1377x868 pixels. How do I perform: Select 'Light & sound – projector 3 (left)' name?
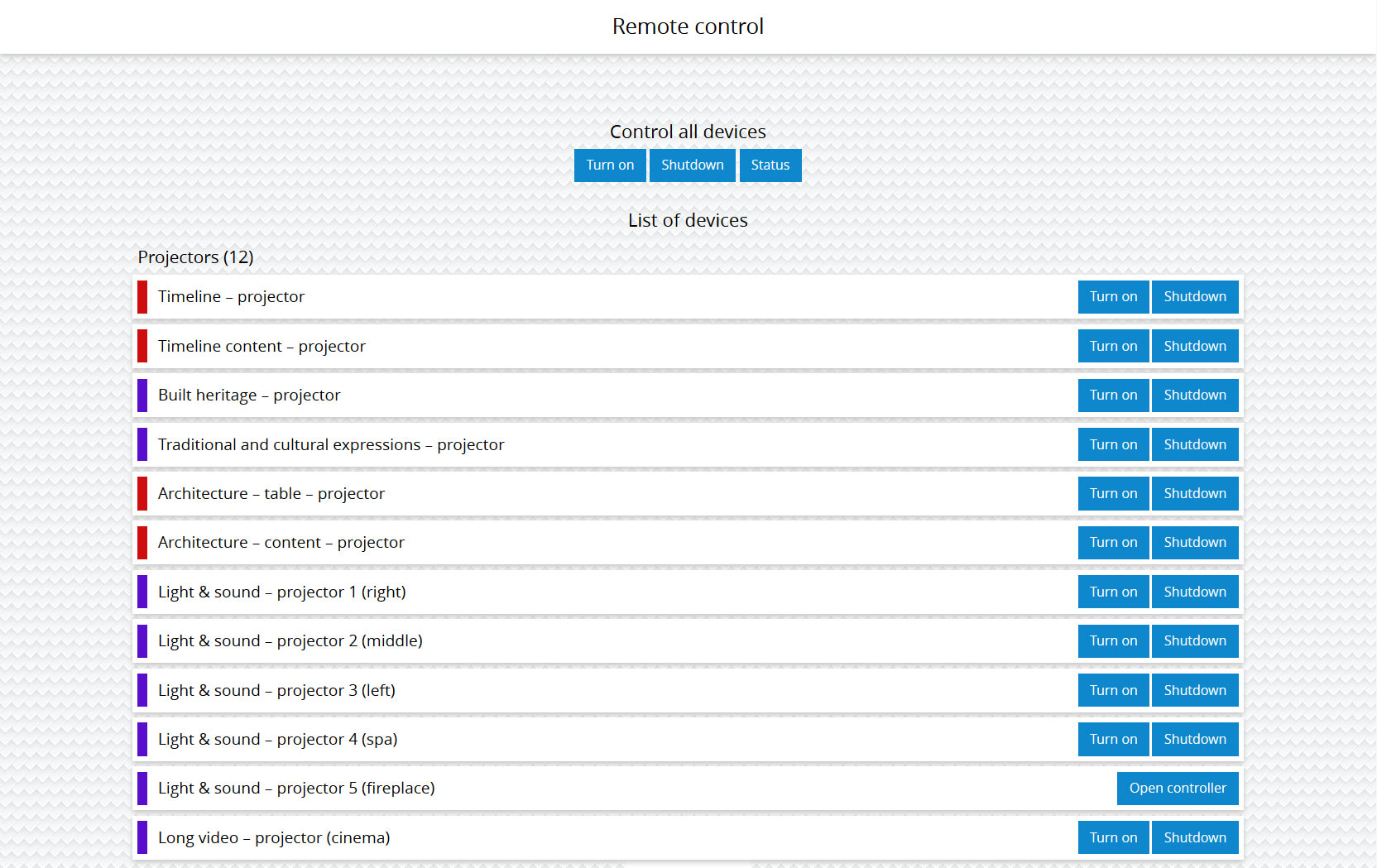pos(276,690)
